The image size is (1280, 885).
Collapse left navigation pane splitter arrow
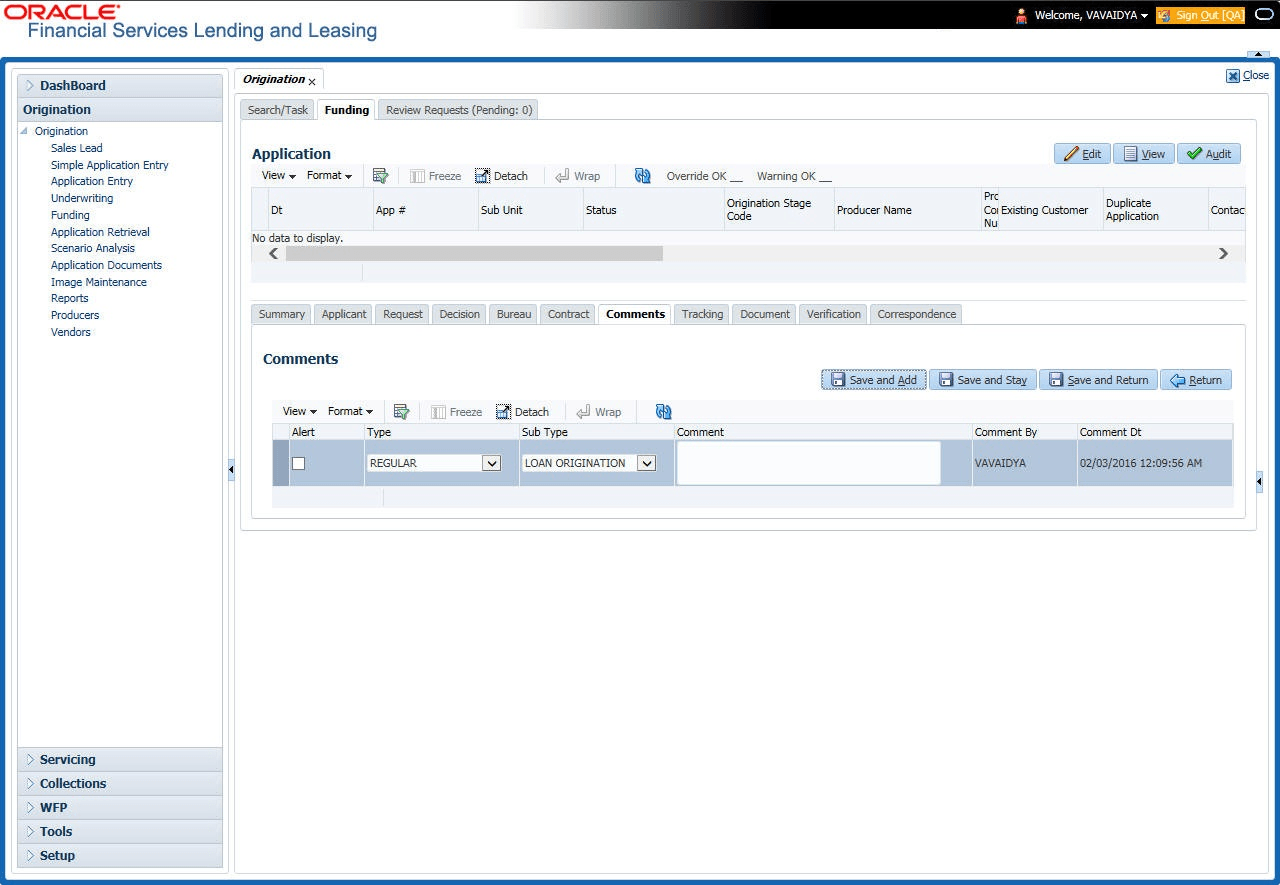pos(231,469)
